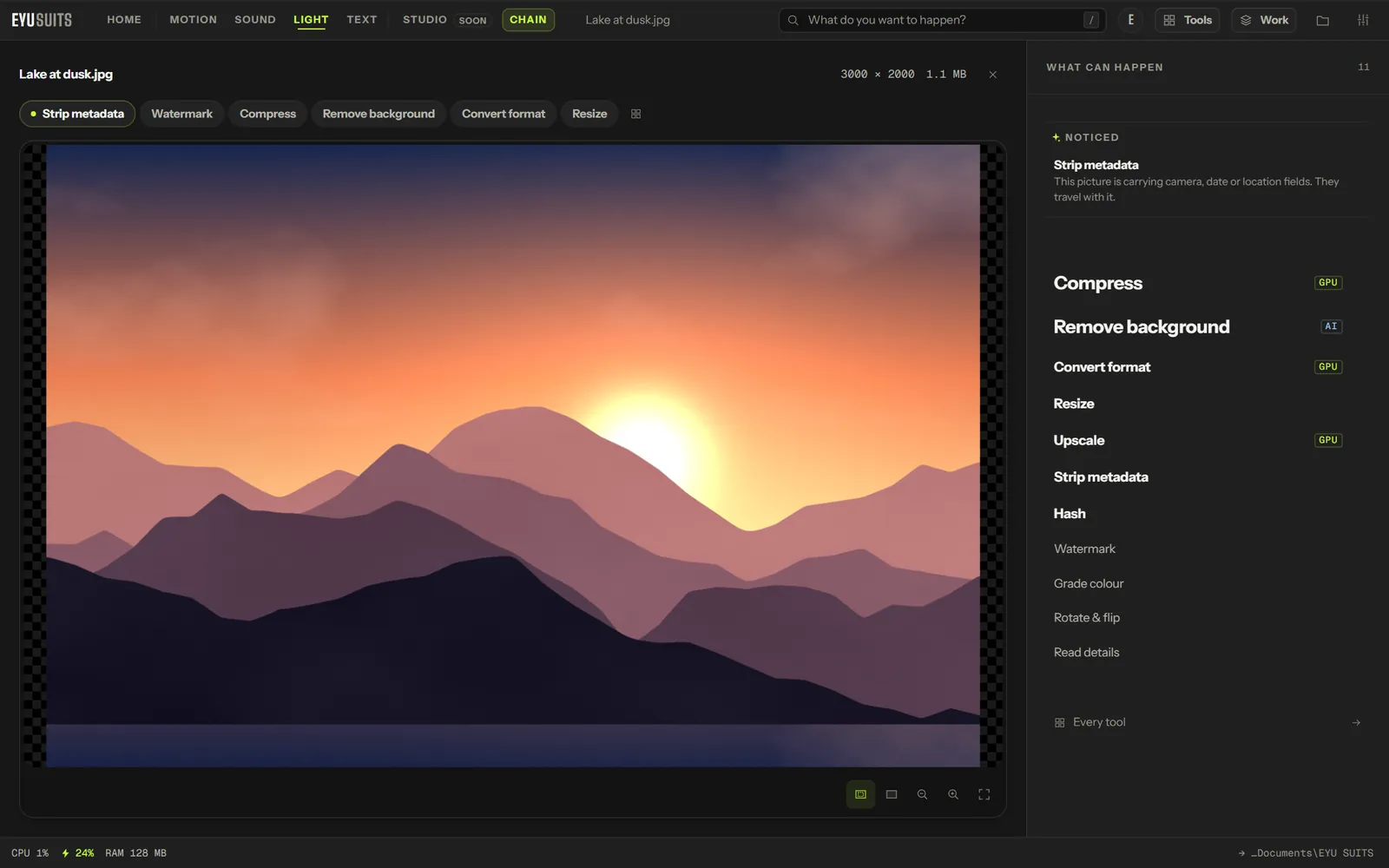This screenshot has height=868, width=1389.
Task: Switch to the MOTION tab
Action: click(193, 19)
